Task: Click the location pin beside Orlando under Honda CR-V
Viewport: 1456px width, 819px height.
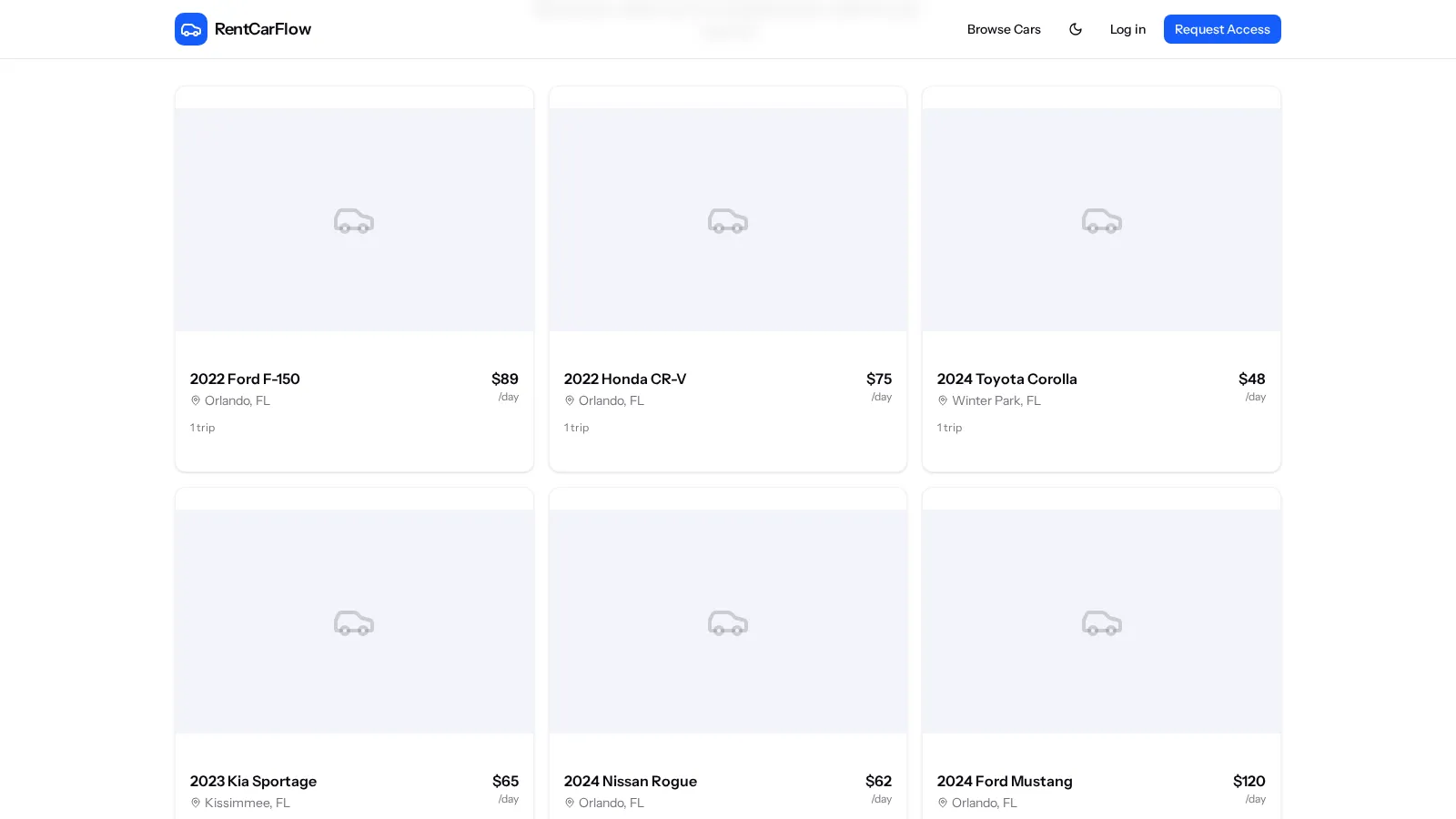Action: click(570, 400)
